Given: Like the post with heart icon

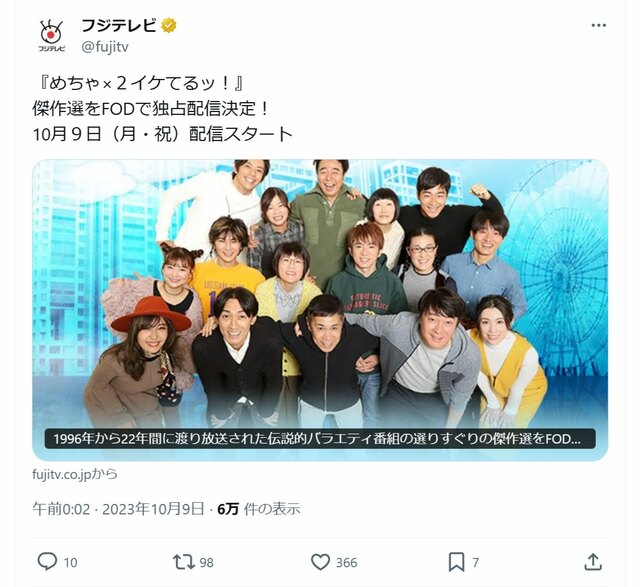Looking at the screenshot, I should coord(320,562).
